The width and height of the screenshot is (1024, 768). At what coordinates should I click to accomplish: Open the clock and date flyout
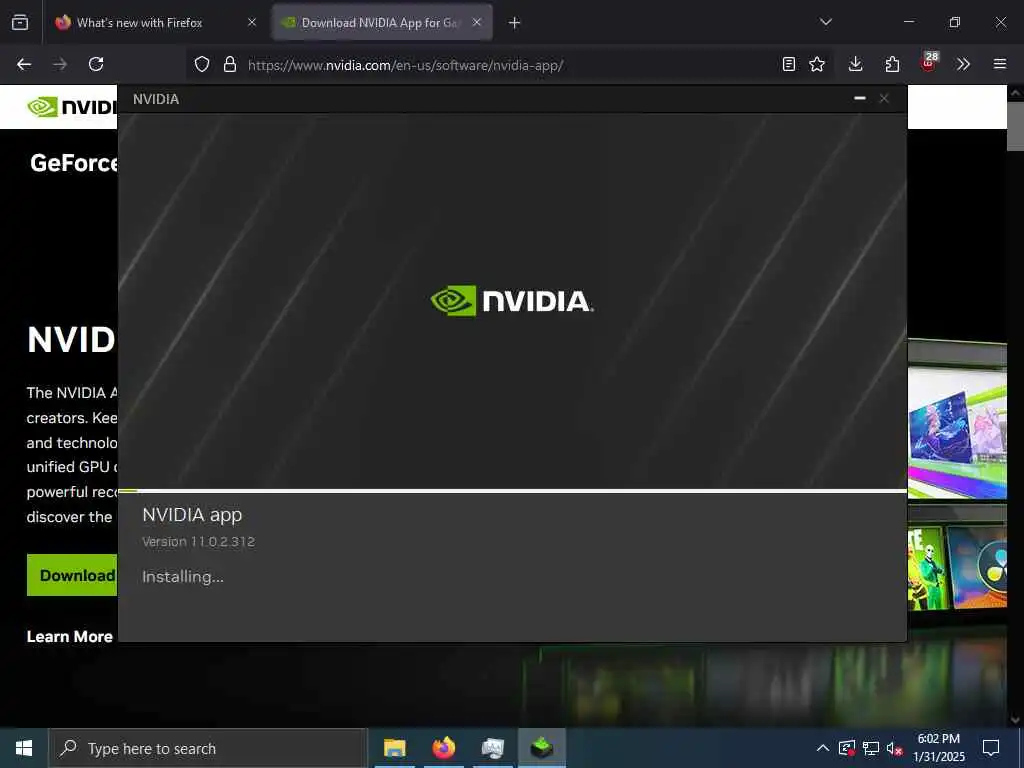pyautogui.click(x=938, y=748)
